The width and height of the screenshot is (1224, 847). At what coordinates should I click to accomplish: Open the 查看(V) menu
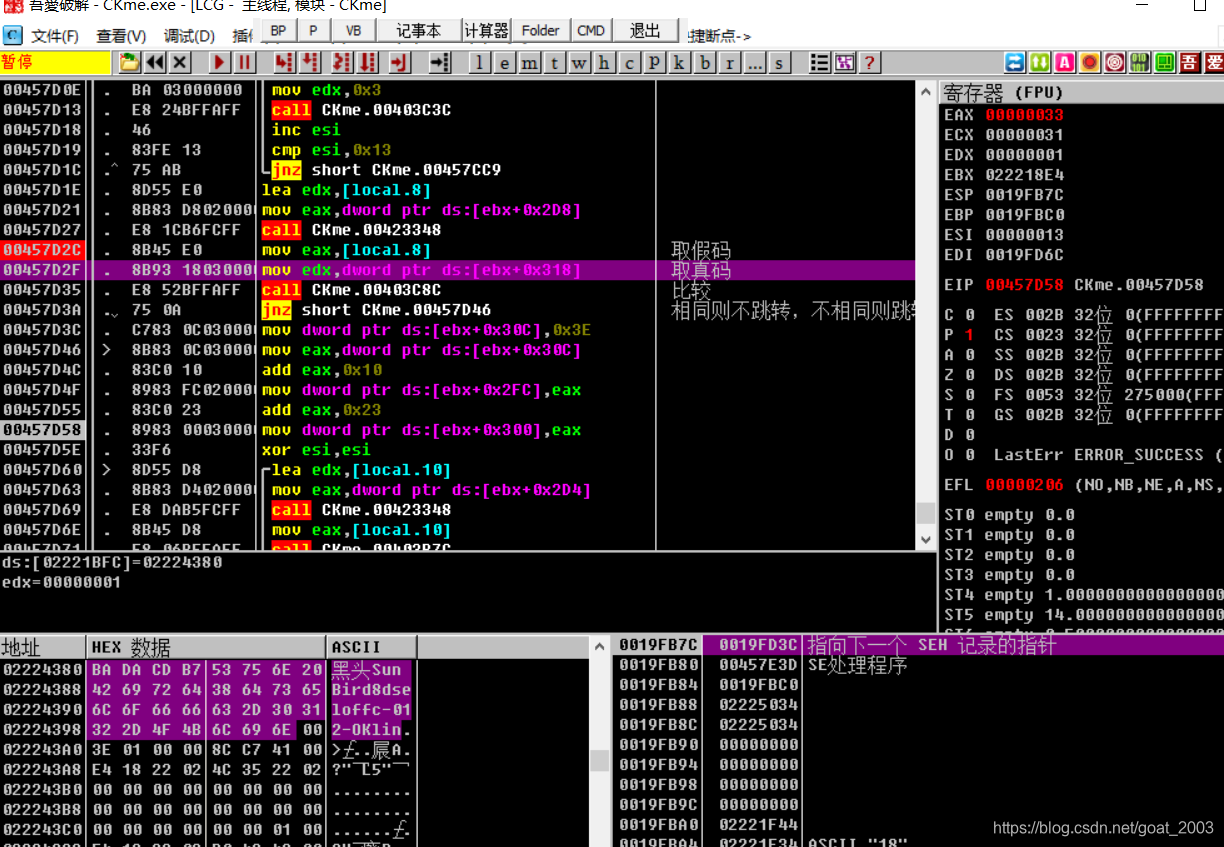121,36
